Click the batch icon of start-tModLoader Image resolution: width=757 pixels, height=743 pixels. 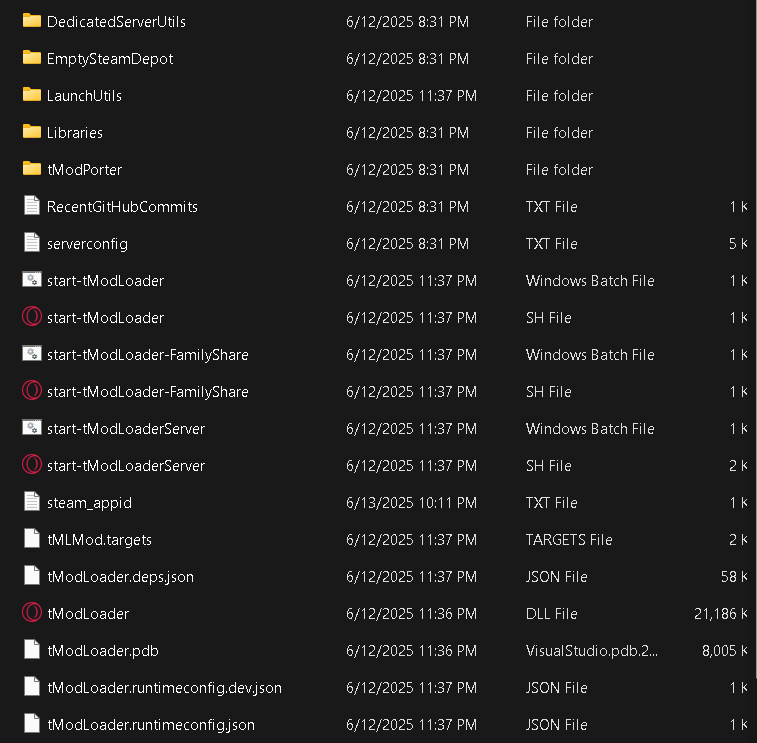32,280
